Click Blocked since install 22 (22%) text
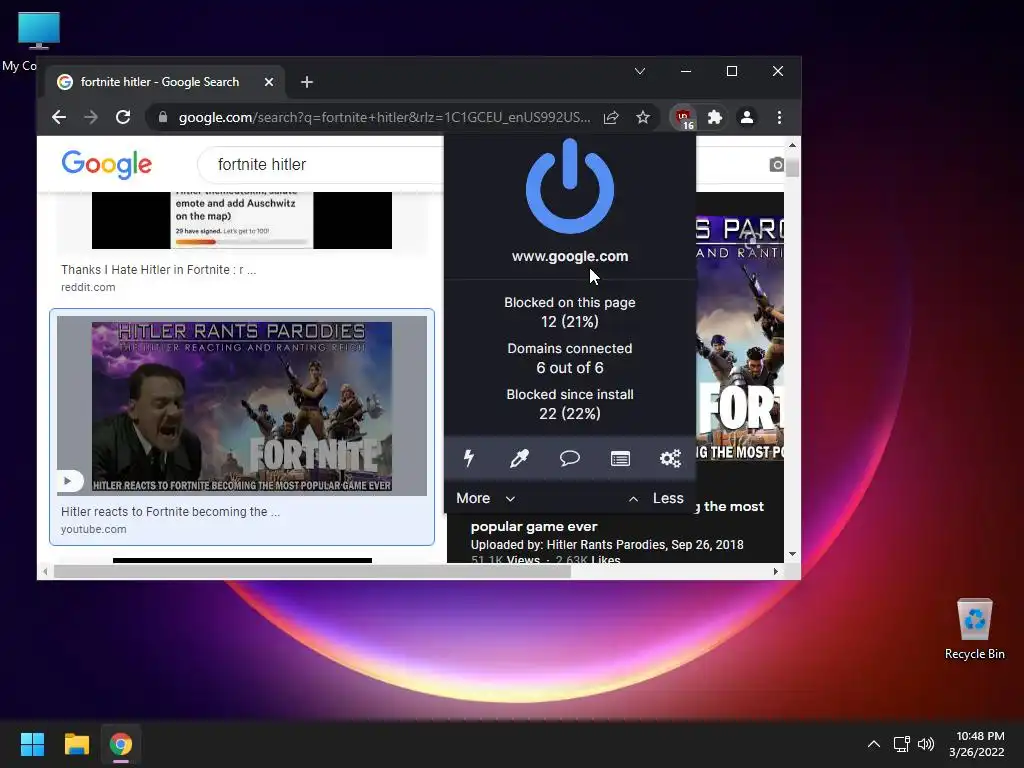Screen dimensions: 1024x768 569,404
